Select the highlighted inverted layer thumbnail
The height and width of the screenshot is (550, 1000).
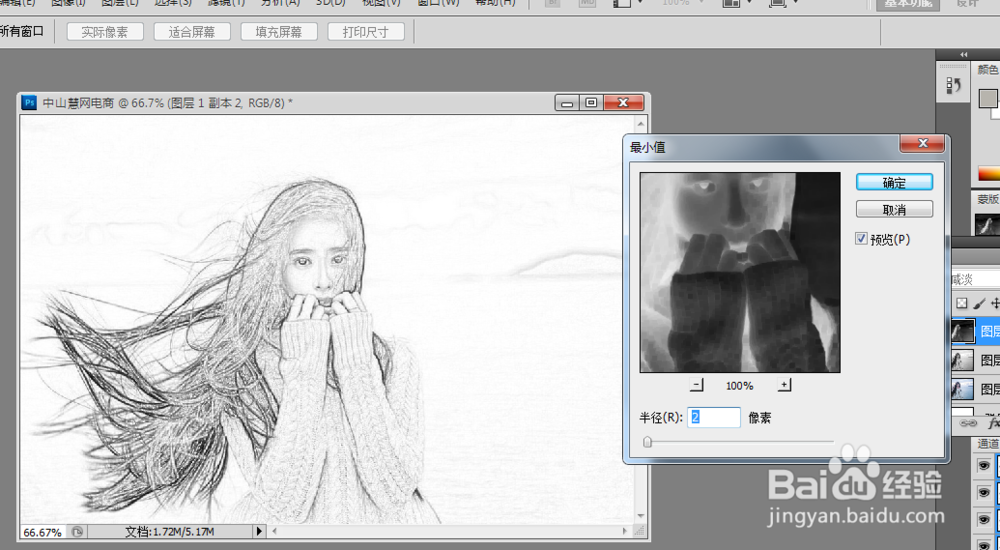pos(962,331)
